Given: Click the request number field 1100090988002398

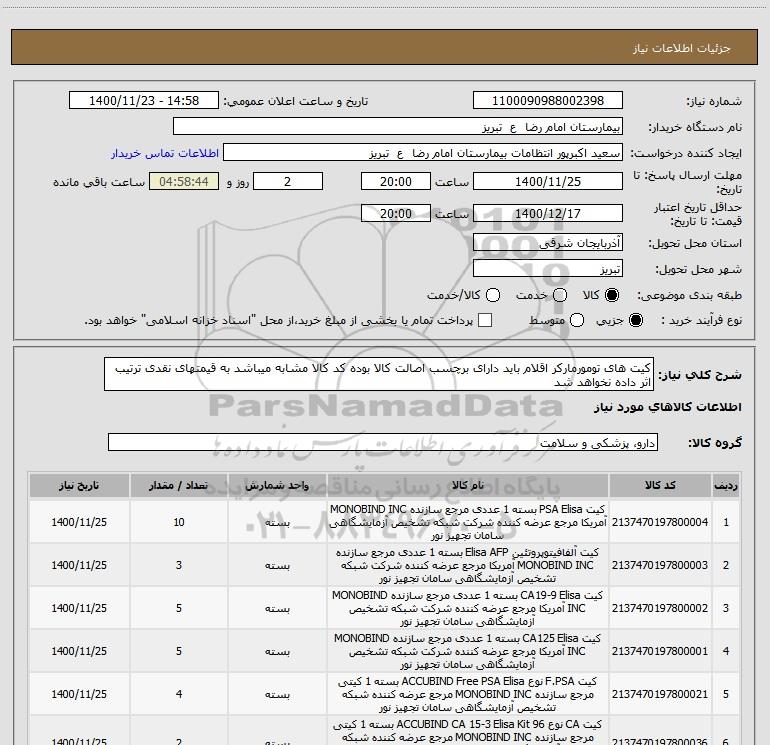Looking at the screenshot, I should tap(548, 101).
